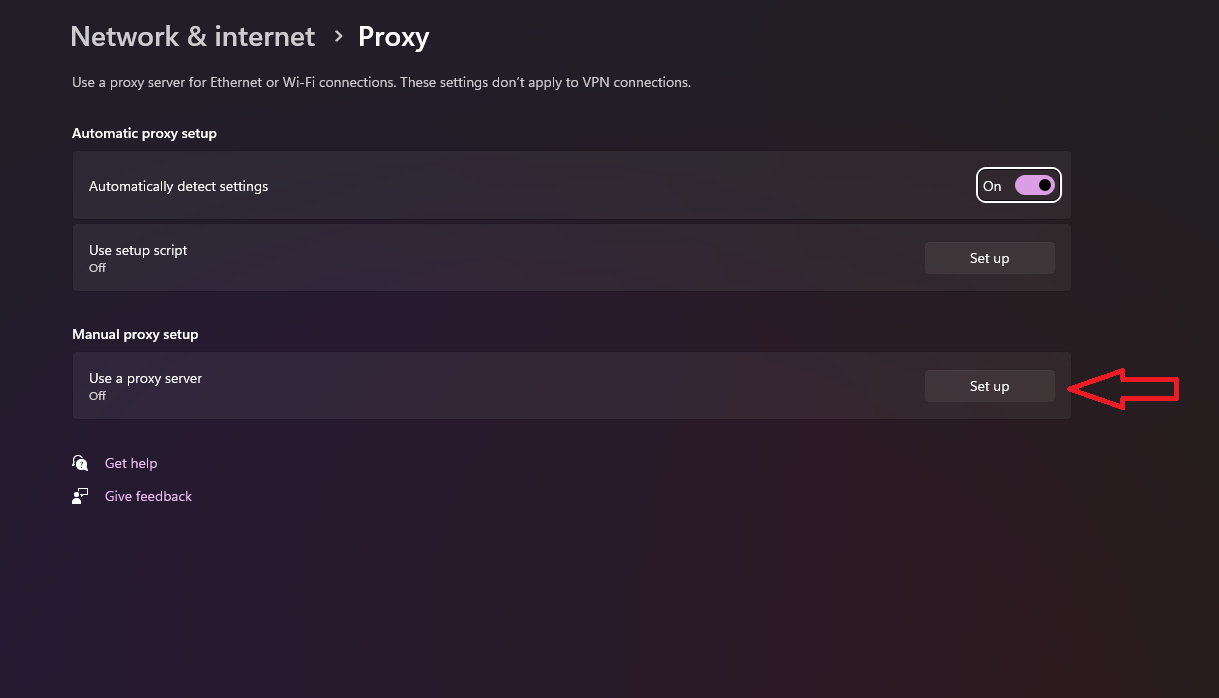The height and width of the screenshot is (698, 1219).
Task: Expand the Use setup script settings card
Action: click(x=500, y=257)
